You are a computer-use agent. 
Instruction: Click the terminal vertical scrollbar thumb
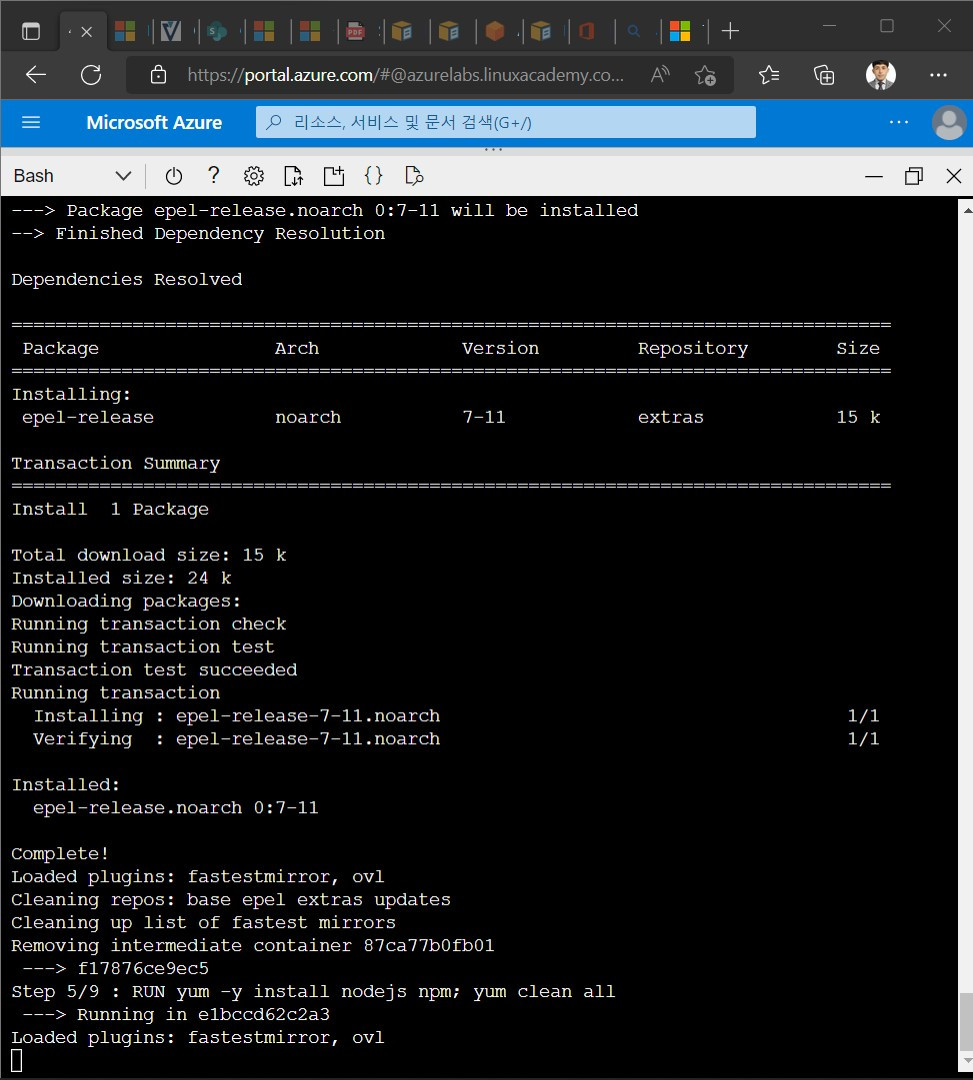point(966,1021)
